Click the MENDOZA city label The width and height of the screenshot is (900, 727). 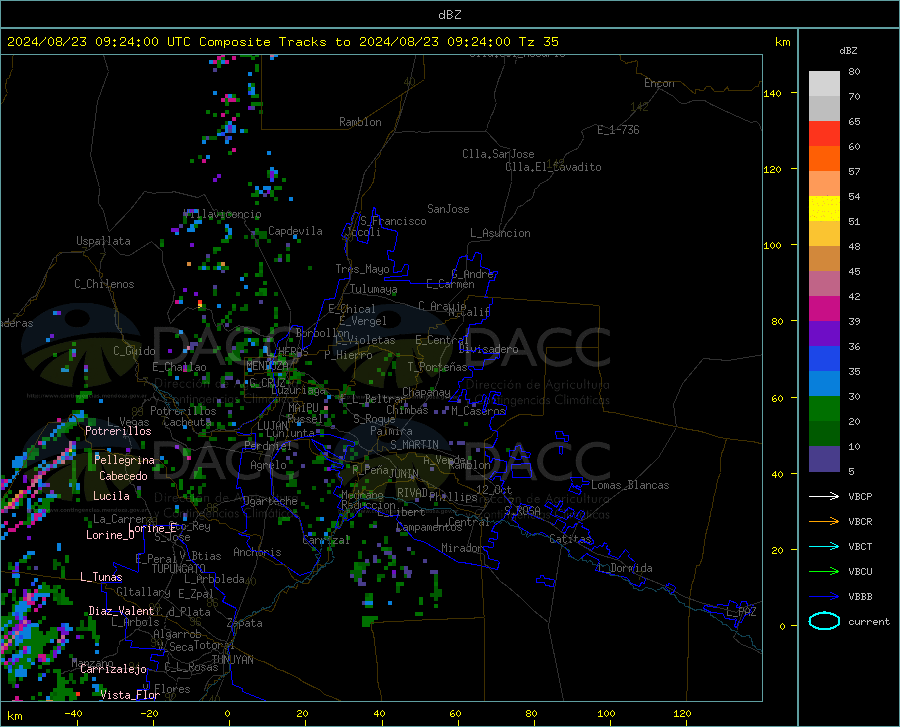point(267,366)
